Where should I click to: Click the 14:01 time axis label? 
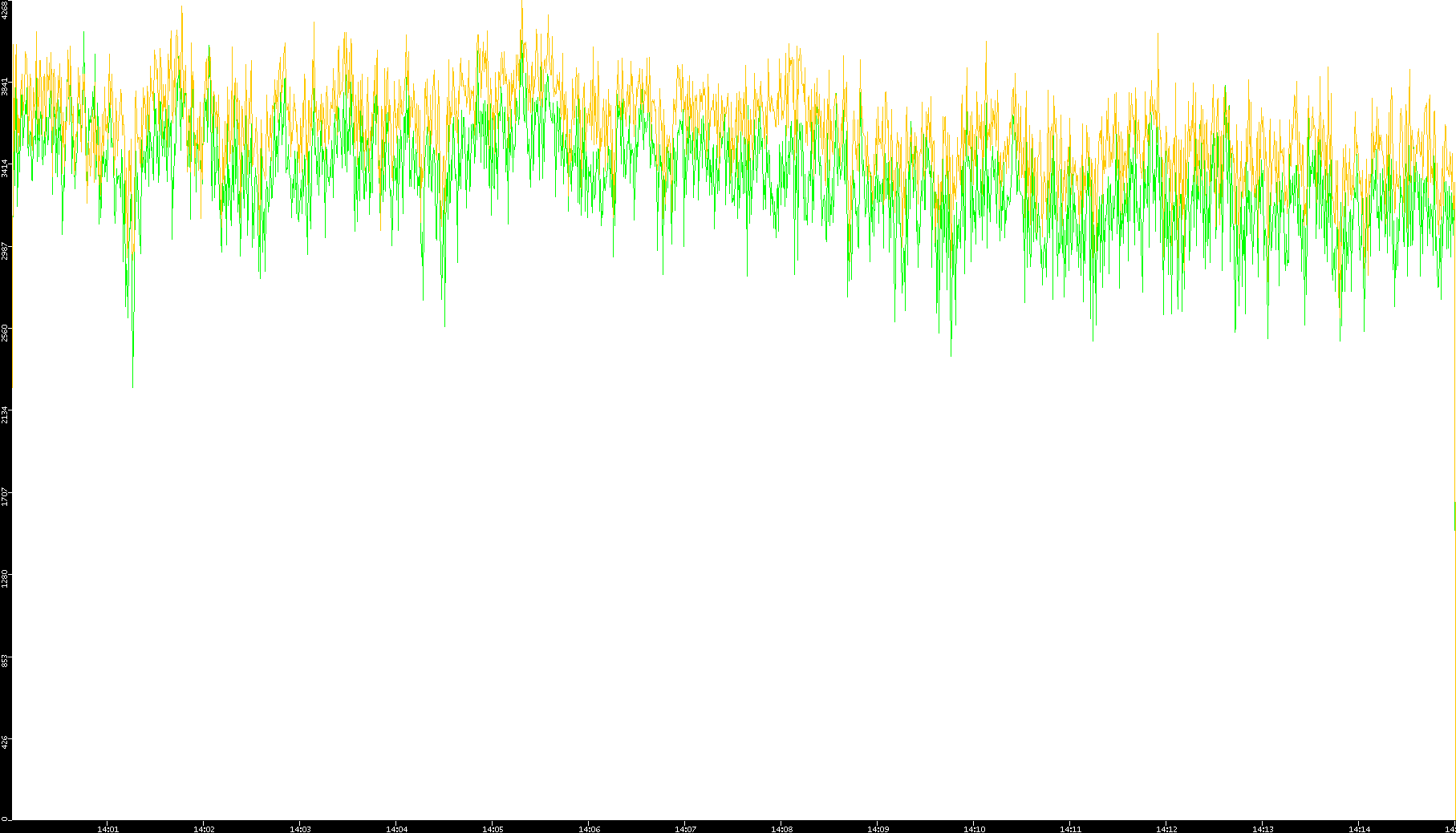coord(107,829)
